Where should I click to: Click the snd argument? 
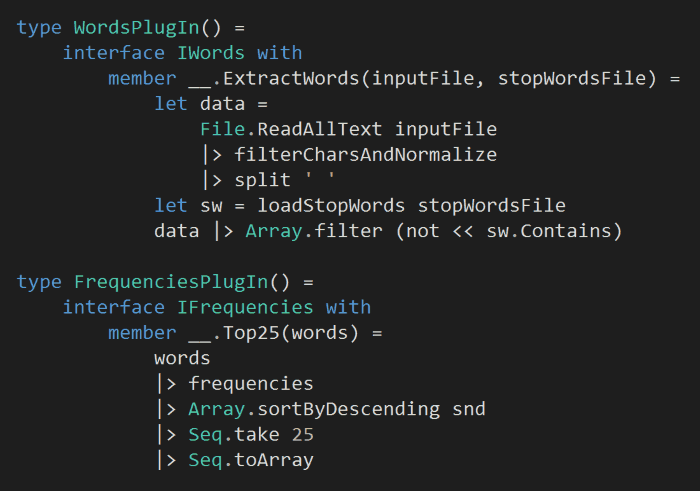[x=468, y=409]
